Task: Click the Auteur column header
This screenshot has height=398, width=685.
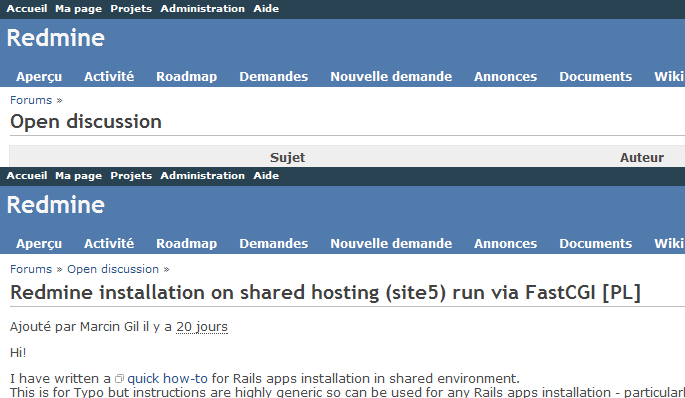Action: pos(642,157)
